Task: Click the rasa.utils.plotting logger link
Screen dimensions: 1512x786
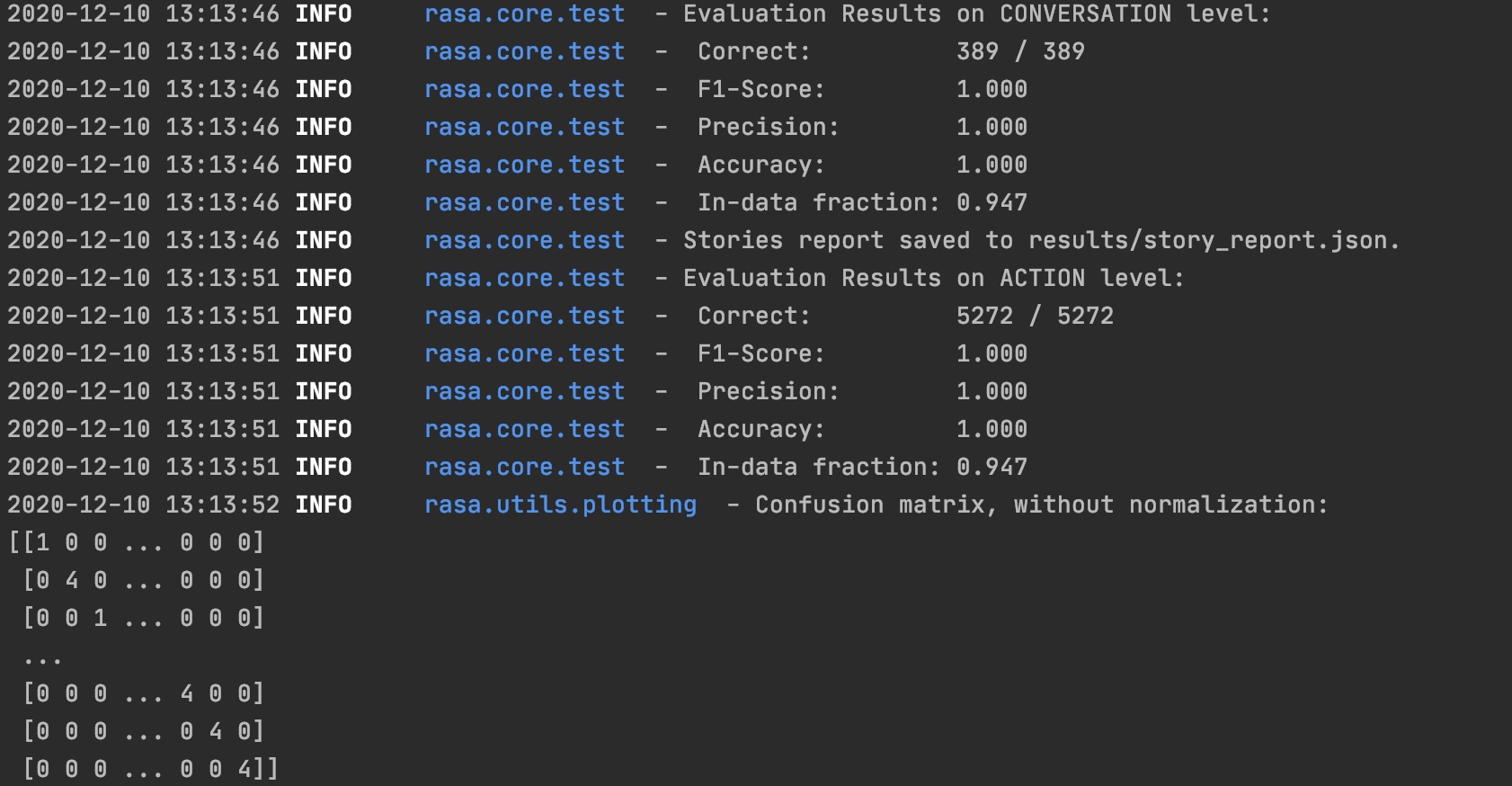Action: (x=560, y=505)
